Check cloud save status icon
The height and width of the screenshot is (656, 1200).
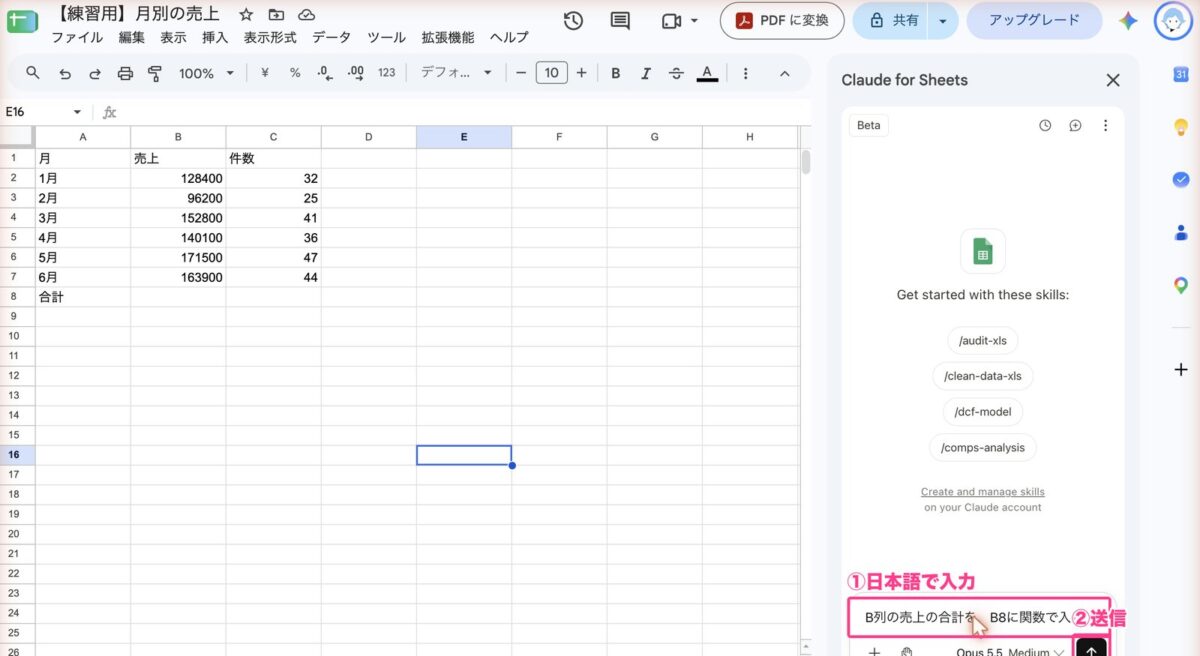tap(307, 15)
